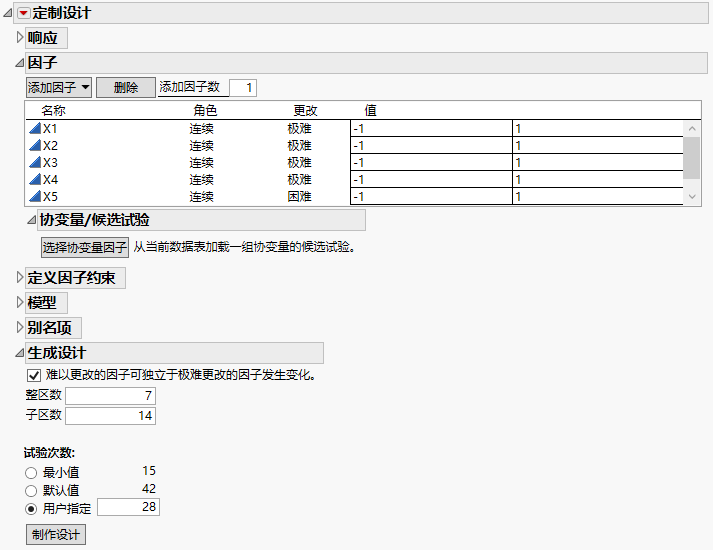This screenshot has height=550, width=713.
Task: Select the 最小值 radio button
Action: click(x=31, y=473)
